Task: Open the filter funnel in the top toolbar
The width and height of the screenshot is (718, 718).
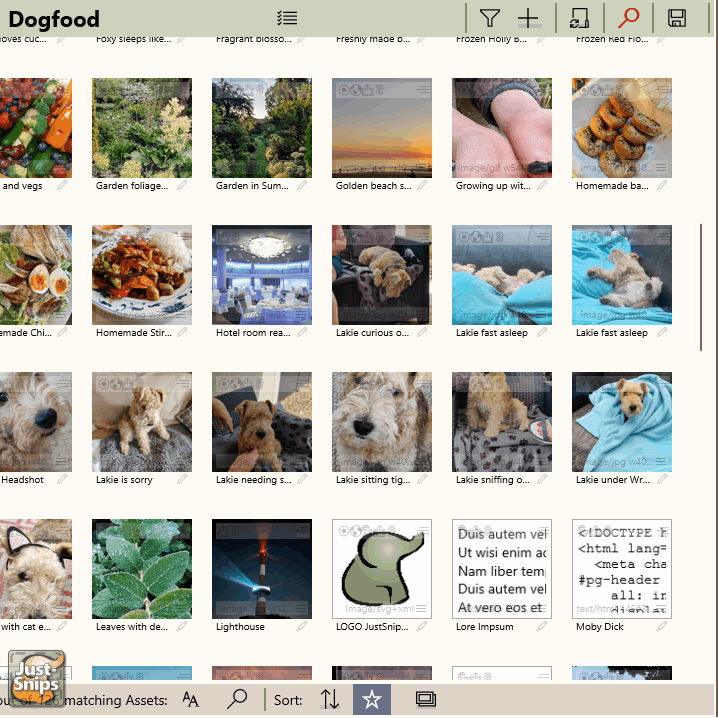Action: click(489, 18)
